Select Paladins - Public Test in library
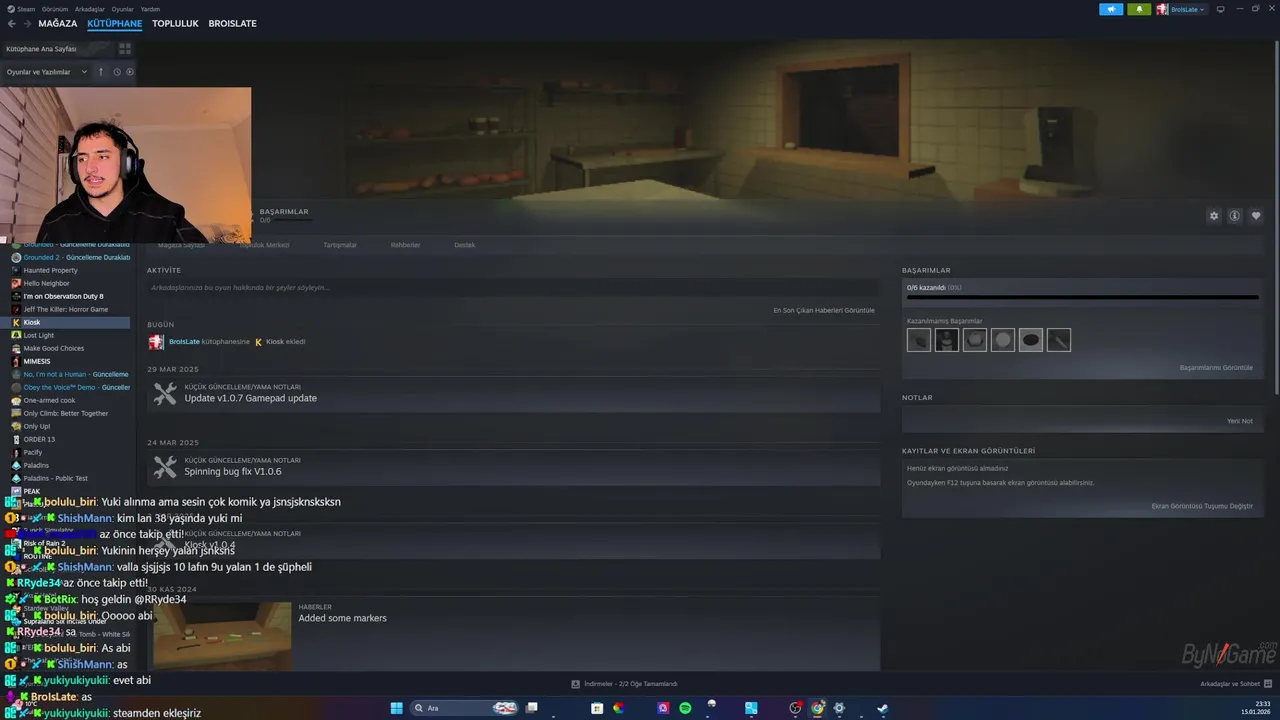 pos(55,478)
